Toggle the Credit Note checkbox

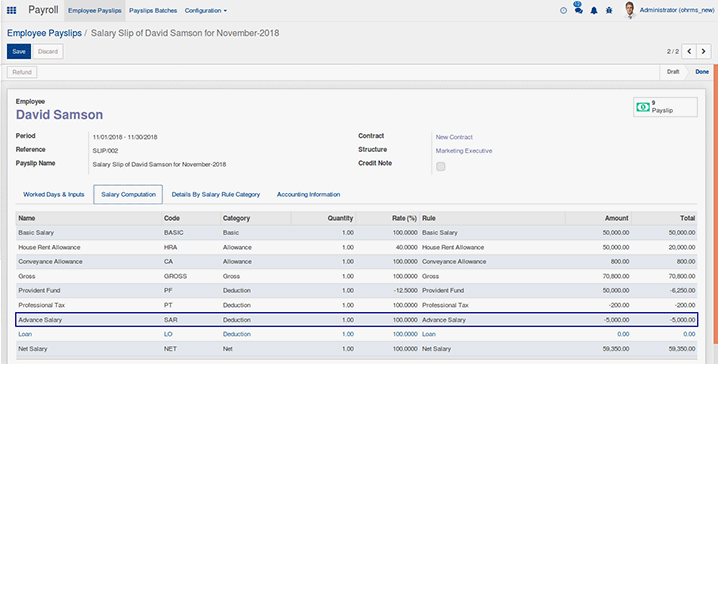coord(440,166)
